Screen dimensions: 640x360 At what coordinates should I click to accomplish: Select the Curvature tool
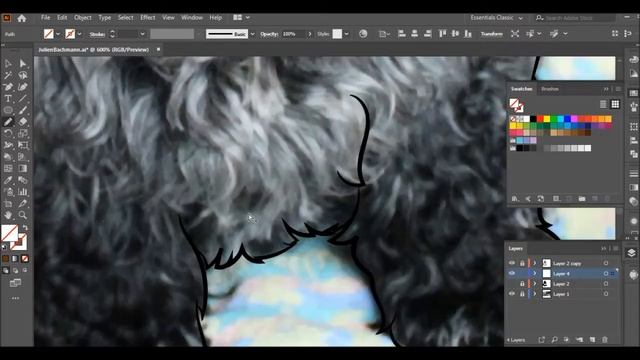point(23,87)
